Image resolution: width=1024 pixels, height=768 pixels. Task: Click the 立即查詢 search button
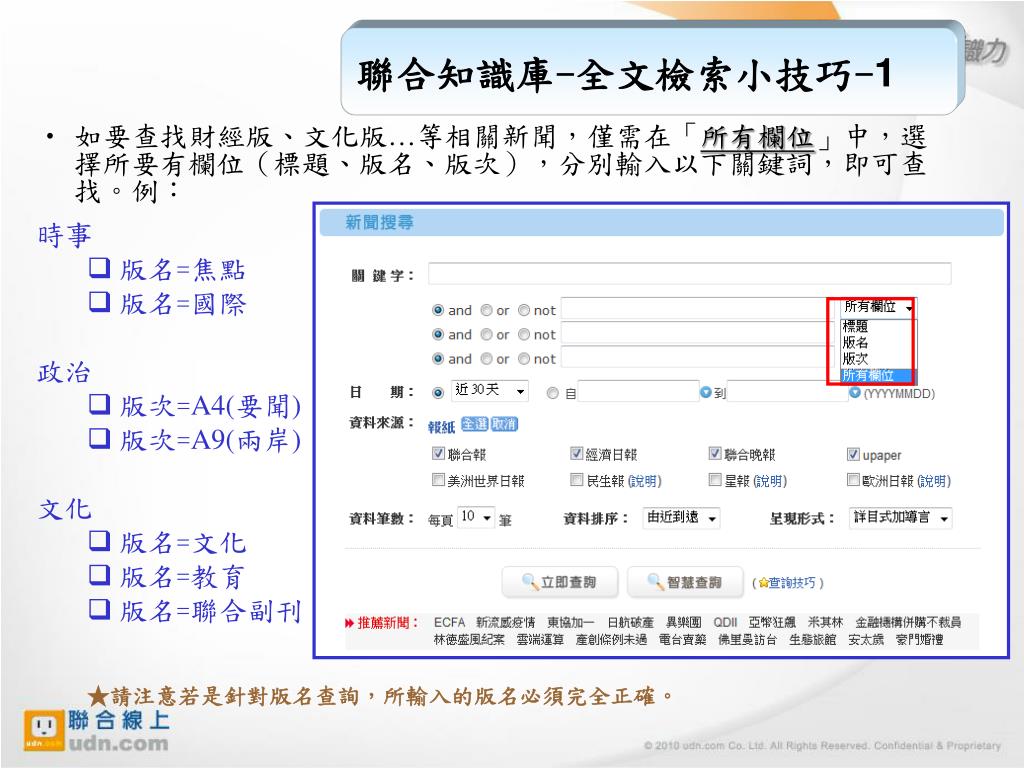560,582
